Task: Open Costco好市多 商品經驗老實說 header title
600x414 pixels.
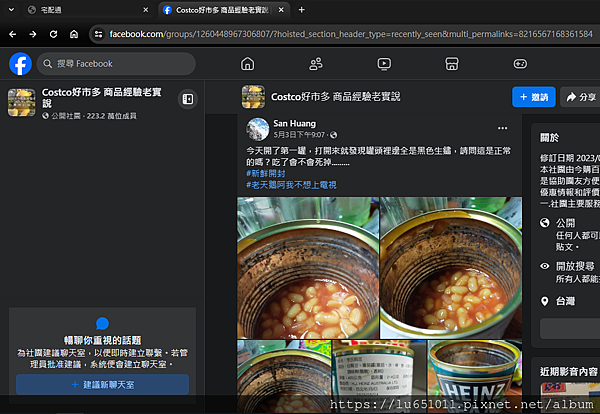Action: [336, 97]
